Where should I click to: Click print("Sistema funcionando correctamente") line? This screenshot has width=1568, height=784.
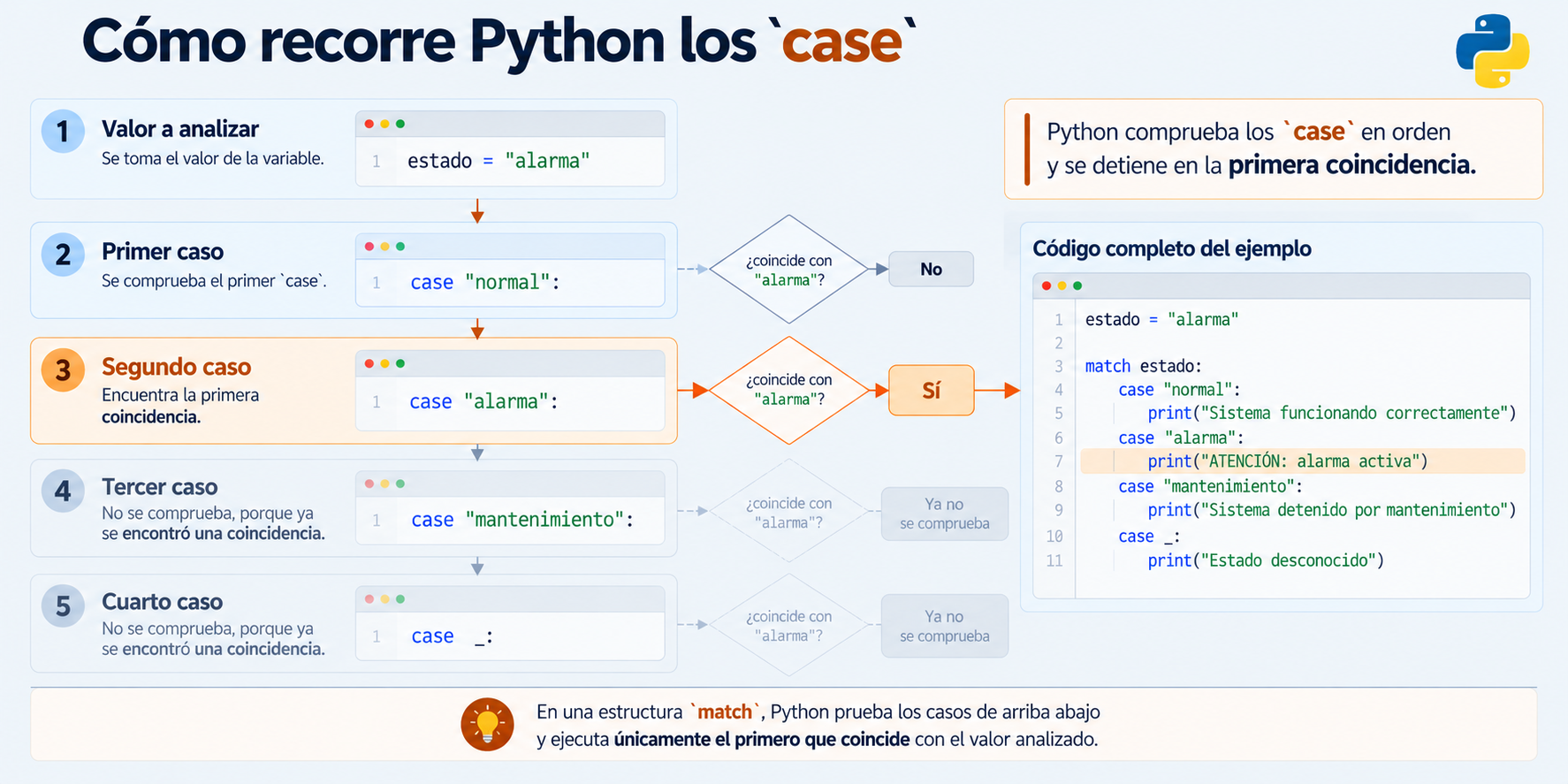click(1332, 413)
